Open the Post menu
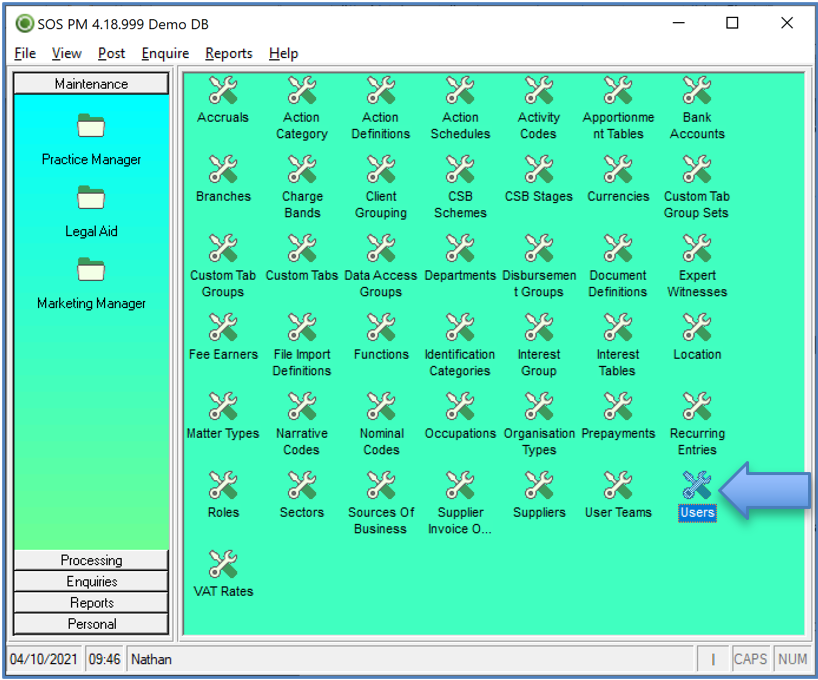 (x=111, y=53)
